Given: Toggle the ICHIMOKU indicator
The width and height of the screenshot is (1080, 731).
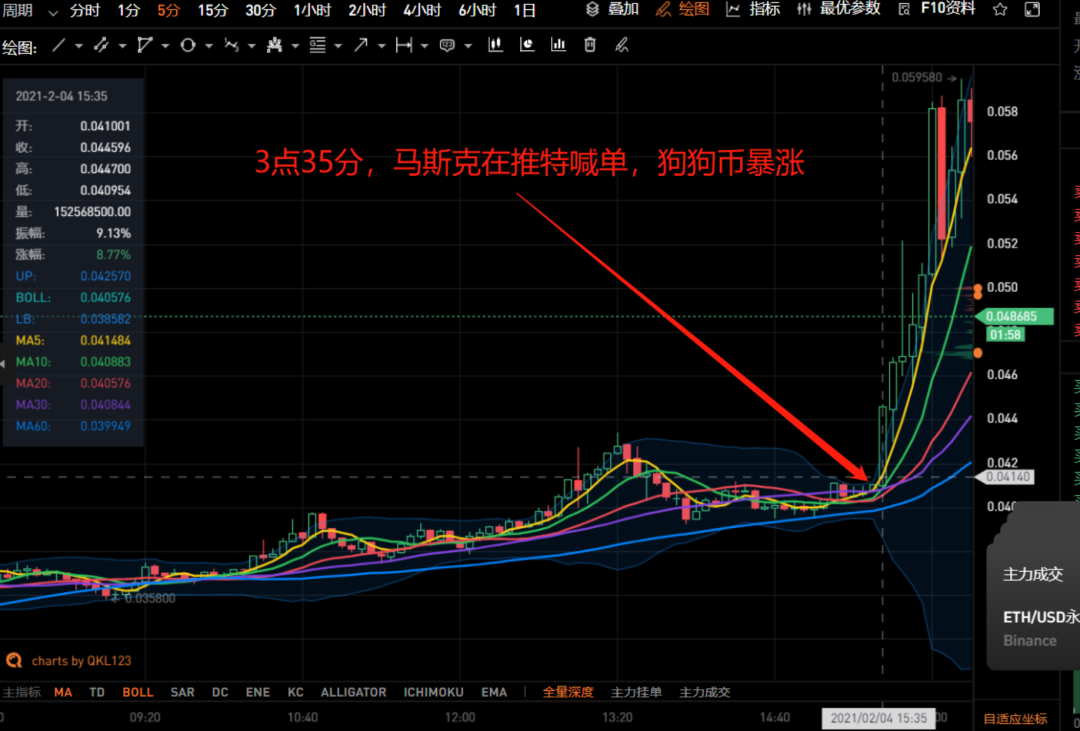Looking at the screenshot, I should [433, 692].
